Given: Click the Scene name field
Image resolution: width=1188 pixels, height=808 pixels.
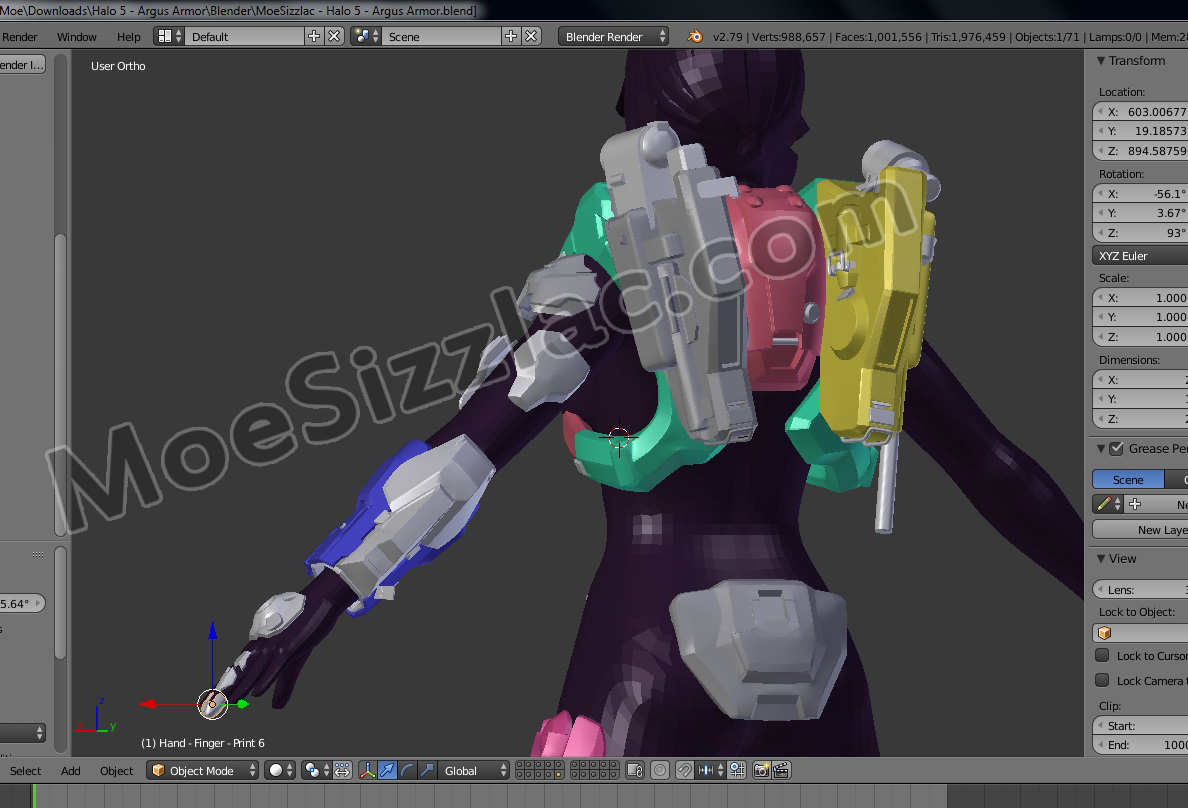Looking at the screenshot, I should click(x=441, y=36).
